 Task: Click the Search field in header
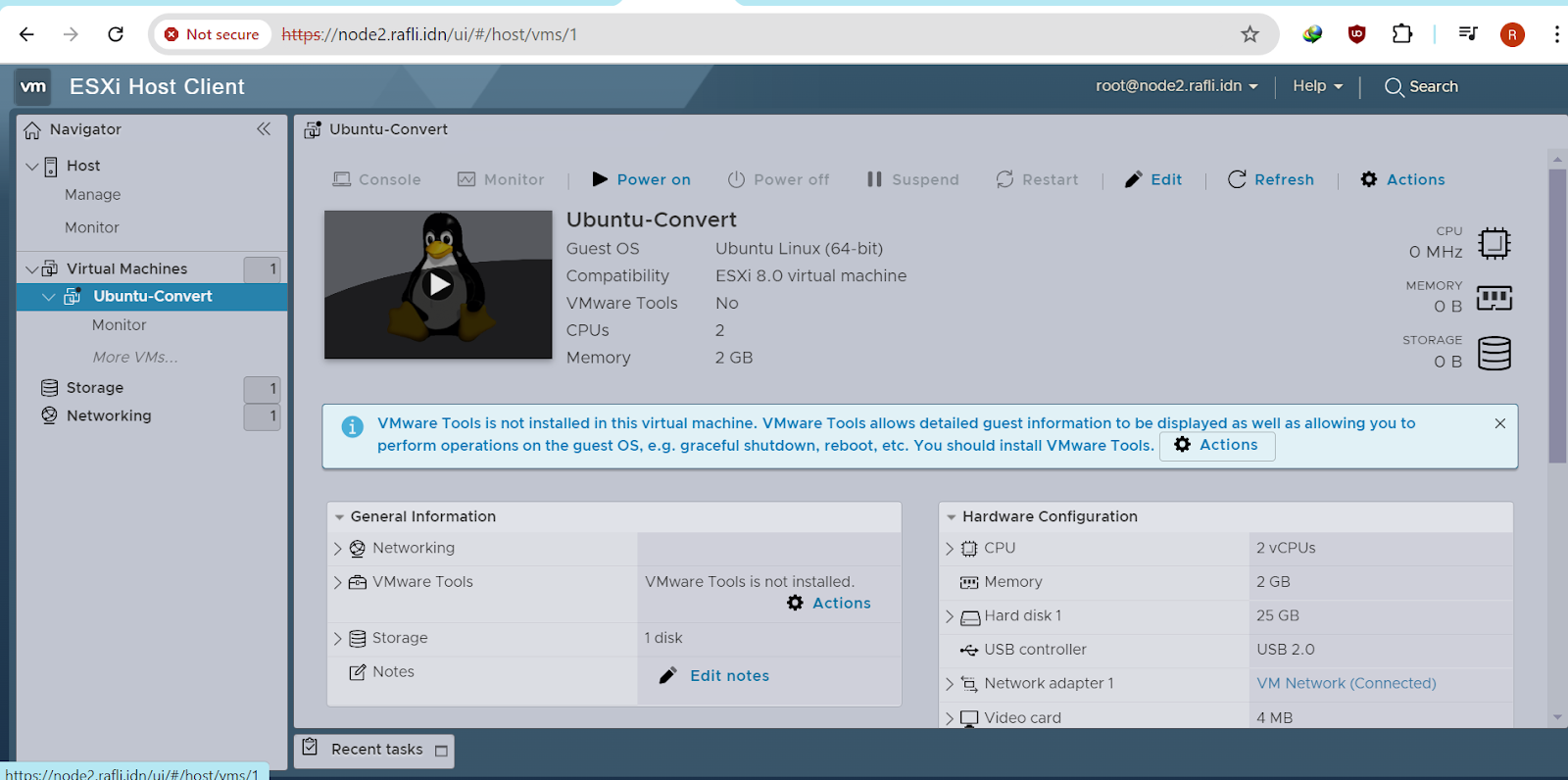(1422, 86)
